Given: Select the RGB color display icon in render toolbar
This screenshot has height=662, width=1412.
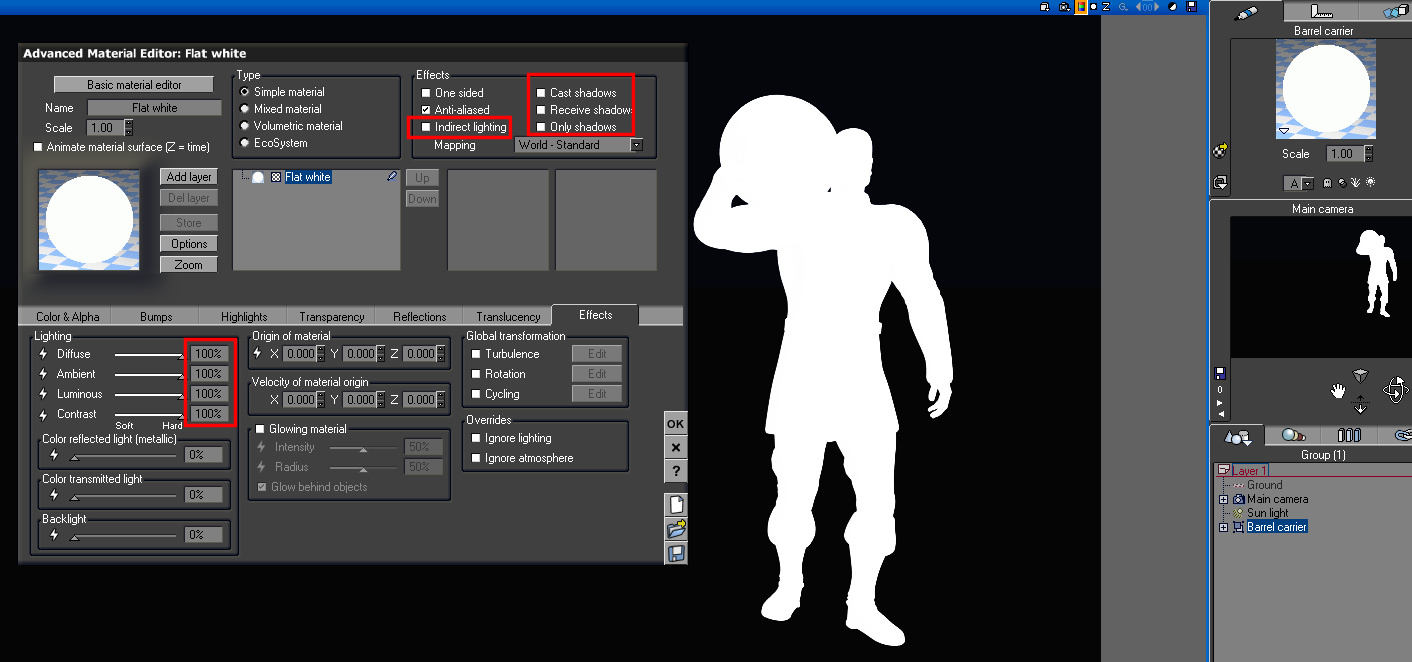Looking at the screenshot, I should tap(1081, 6).
